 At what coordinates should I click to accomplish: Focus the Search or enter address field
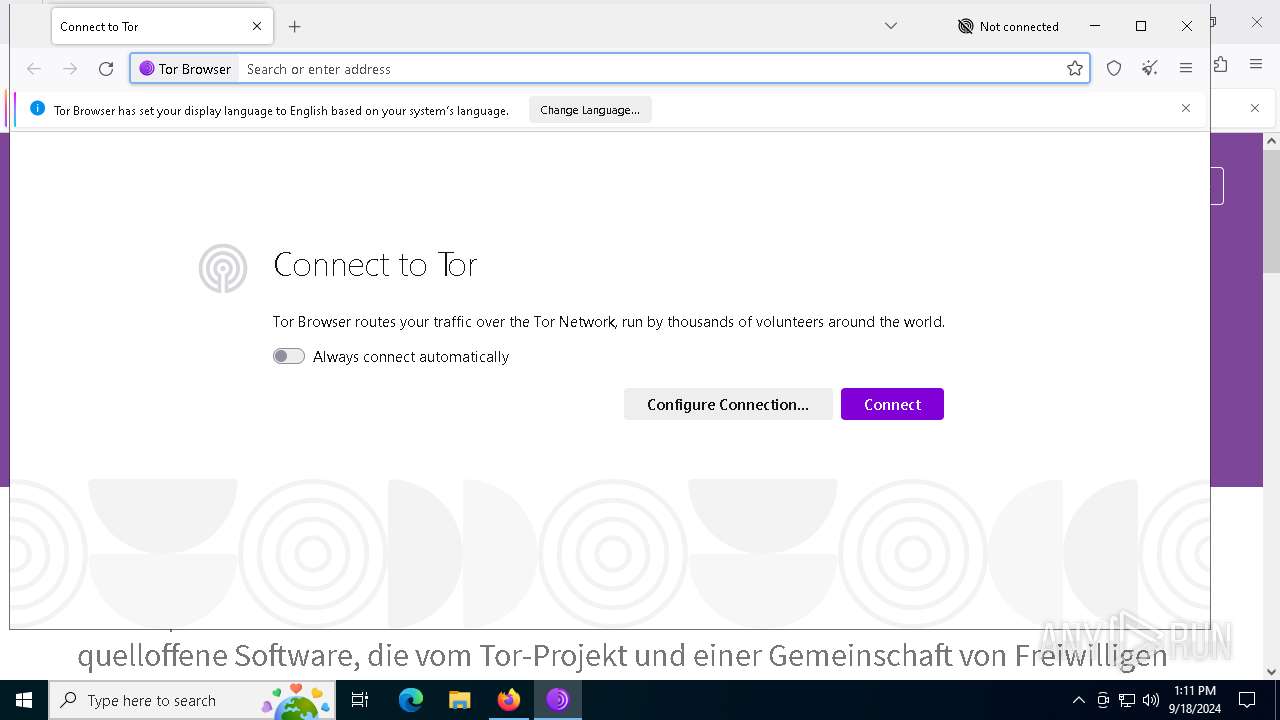coord(650,69)
